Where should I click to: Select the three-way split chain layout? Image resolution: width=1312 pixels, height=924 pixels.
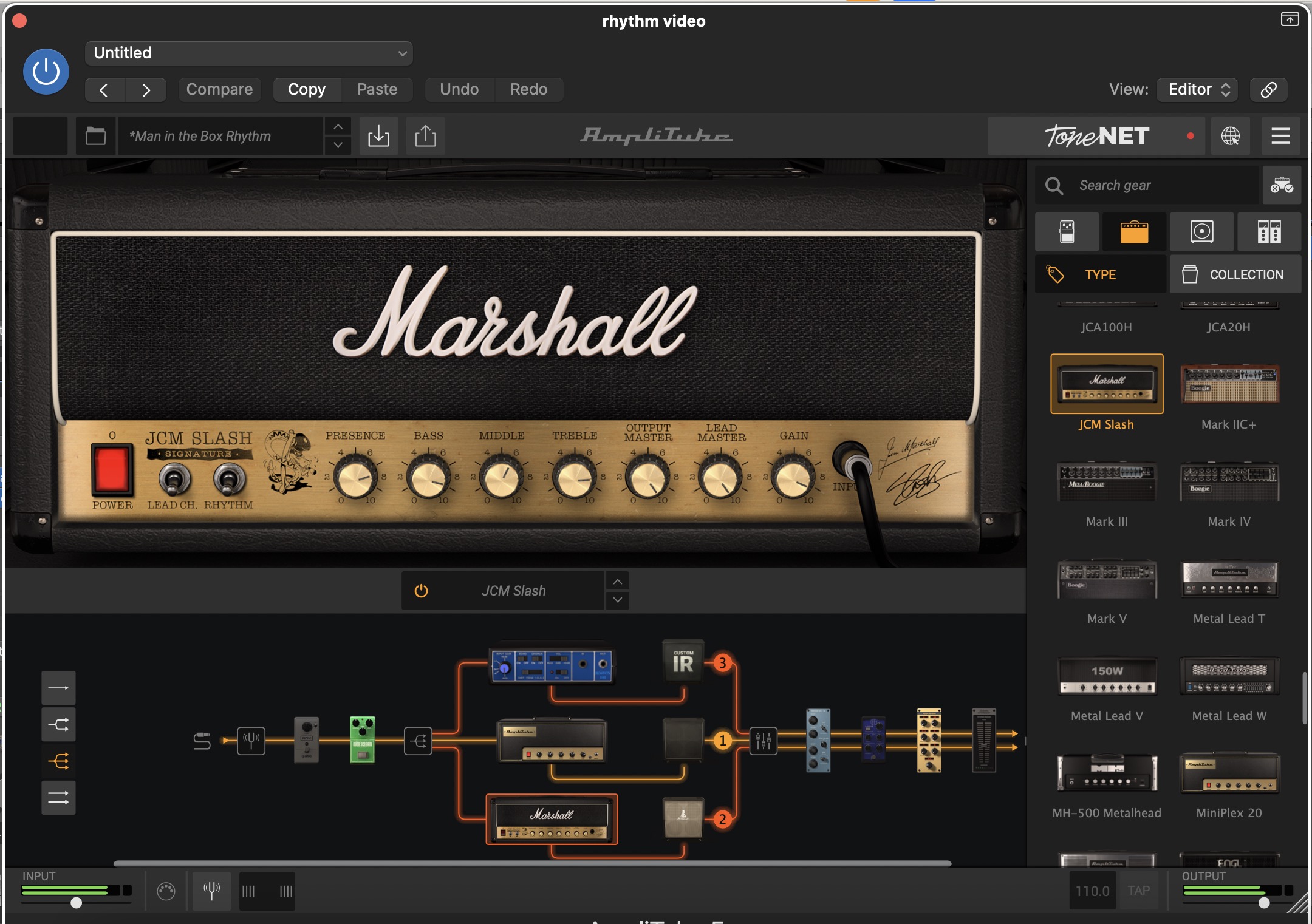click(x=58, y=761)
